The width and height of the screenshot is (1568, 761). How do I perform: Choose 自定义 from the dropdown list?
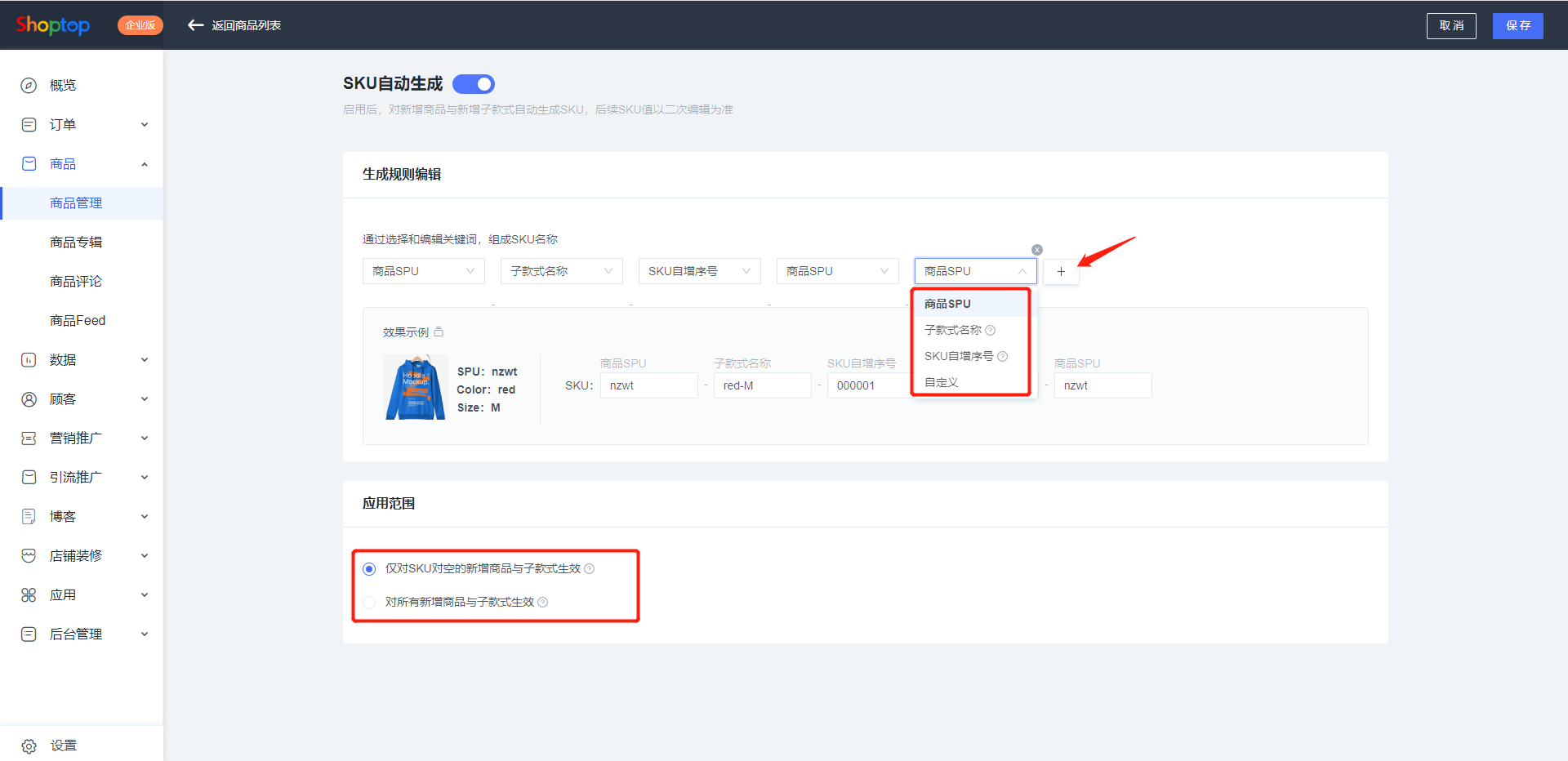pos(942,382)
